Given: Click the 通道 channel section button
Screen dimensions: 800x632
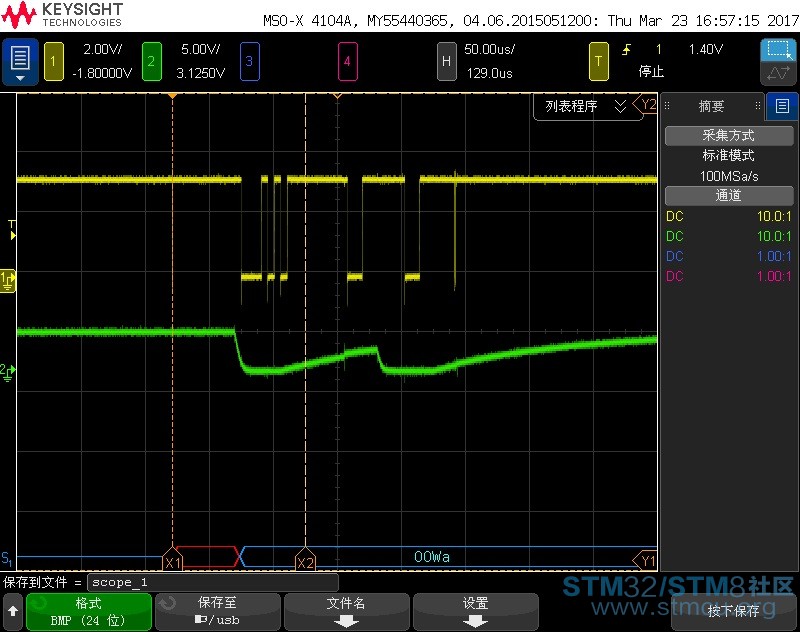Looking at the screenshot, I should point(729,196).
